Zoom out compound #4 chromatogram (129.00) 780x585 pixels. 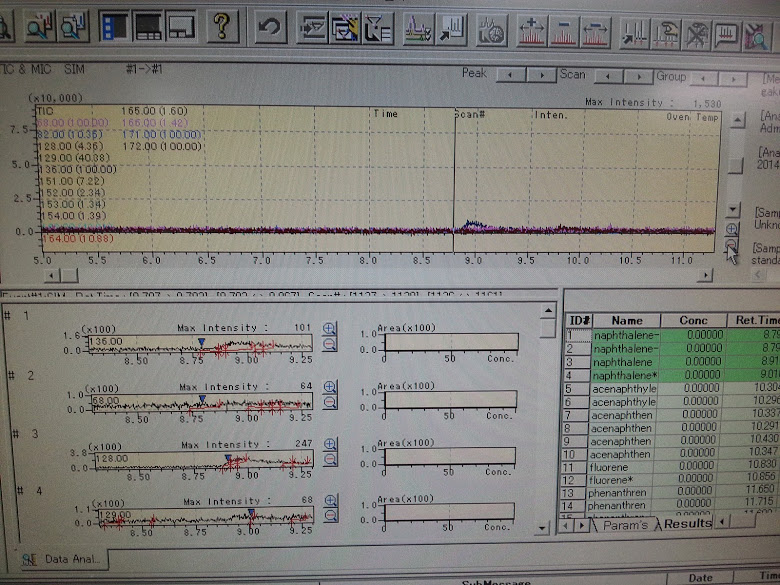(331, 515)
